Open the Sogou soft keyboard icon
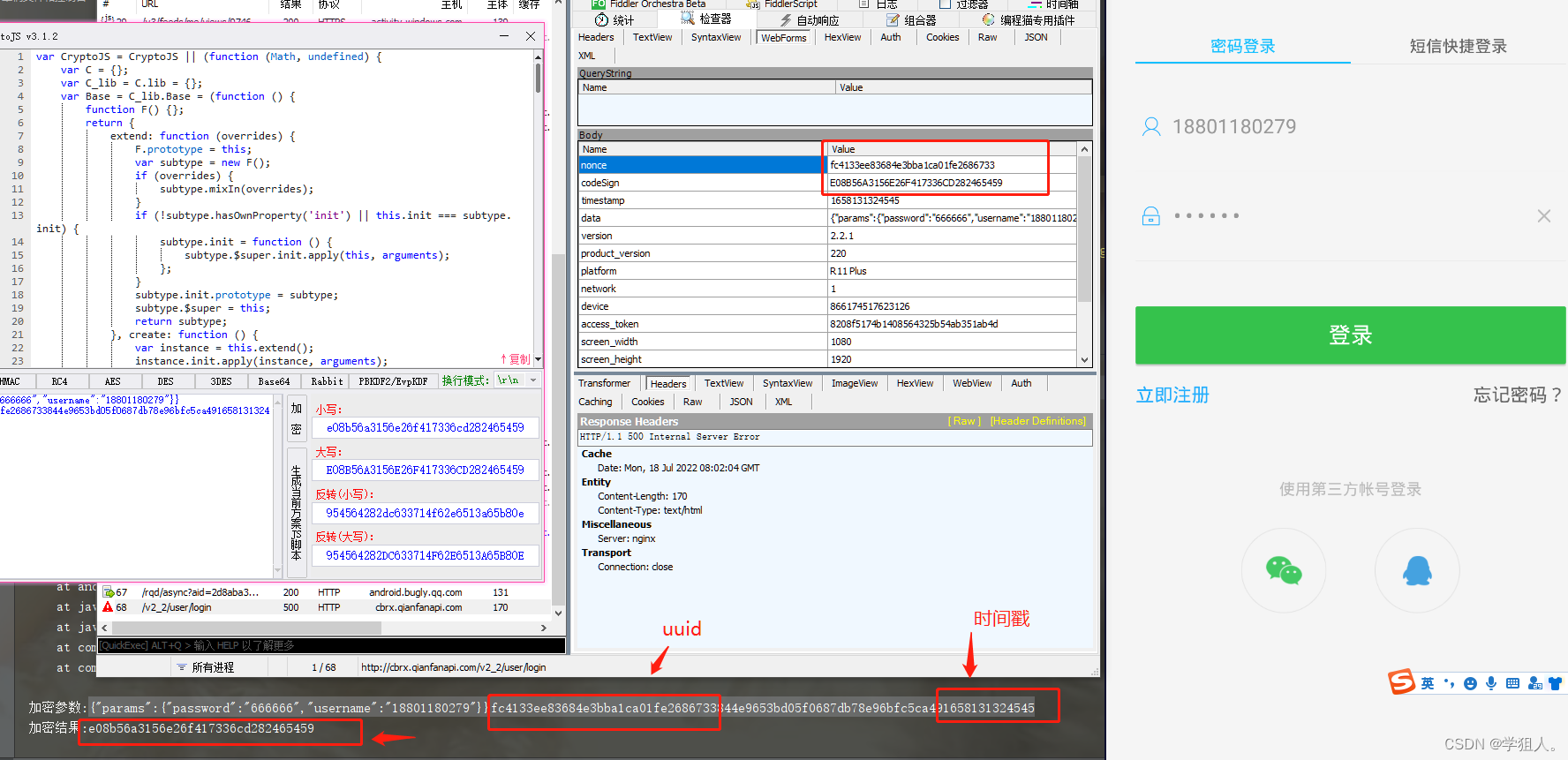Screen dimensions: 1568x760 1512,683
